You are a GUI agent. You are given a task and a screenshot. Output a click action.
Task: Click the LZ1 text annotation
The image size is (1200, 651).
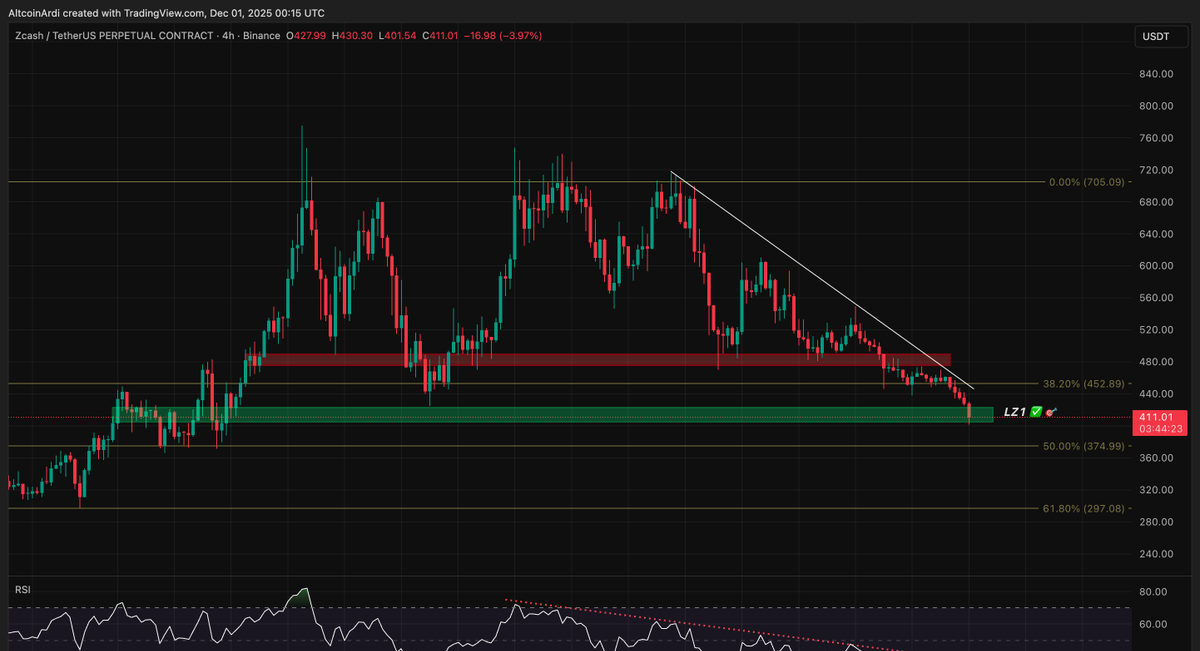(1015, 411)
